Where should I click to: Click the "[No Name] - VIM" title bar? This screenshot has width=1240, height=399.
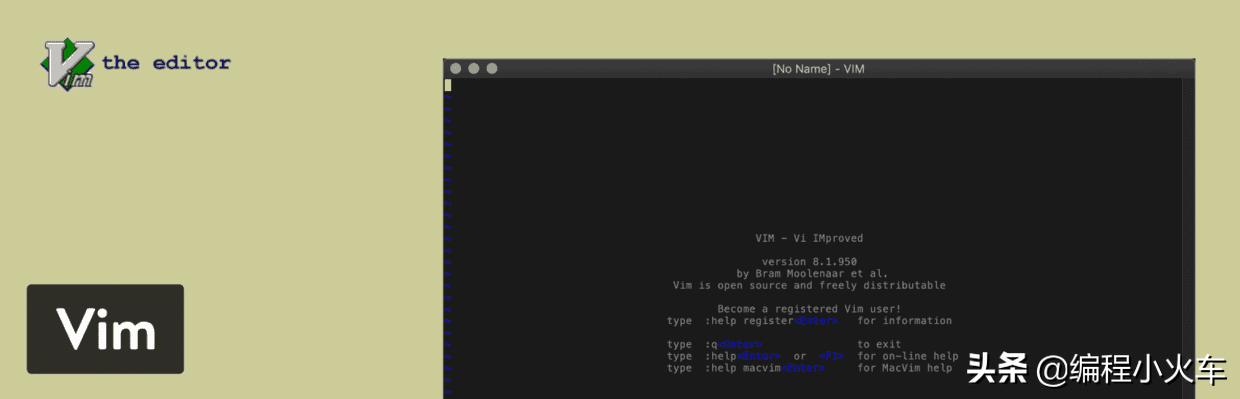818,69
